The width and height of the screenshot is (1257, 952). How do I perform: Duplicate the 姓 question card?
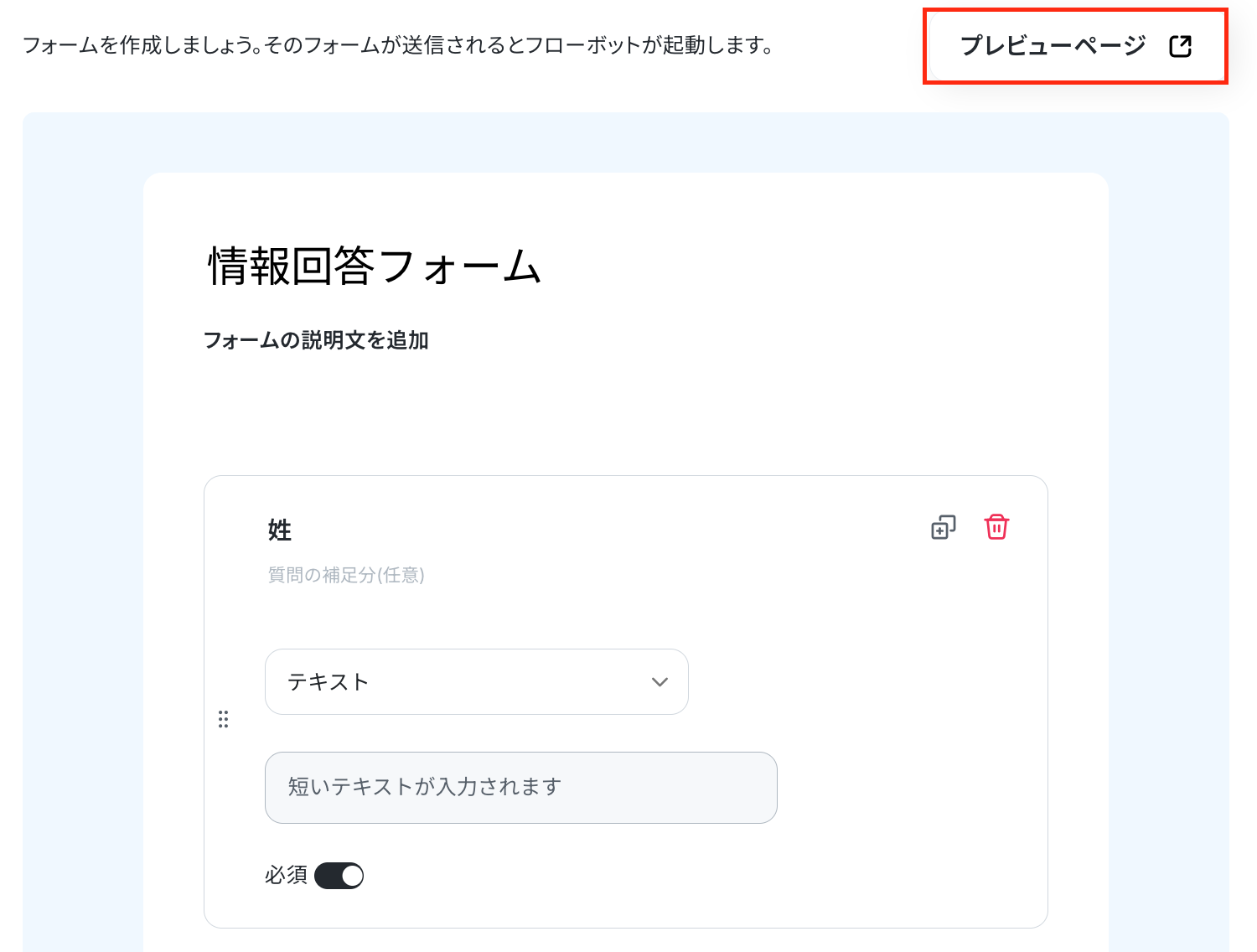(x=944, y=527)
